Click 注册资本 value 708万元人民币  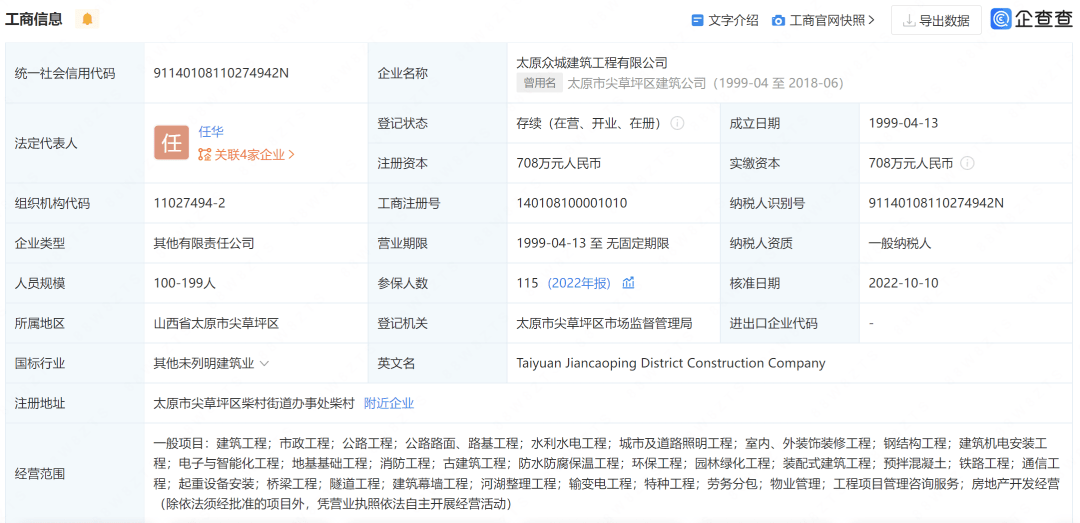559,163
